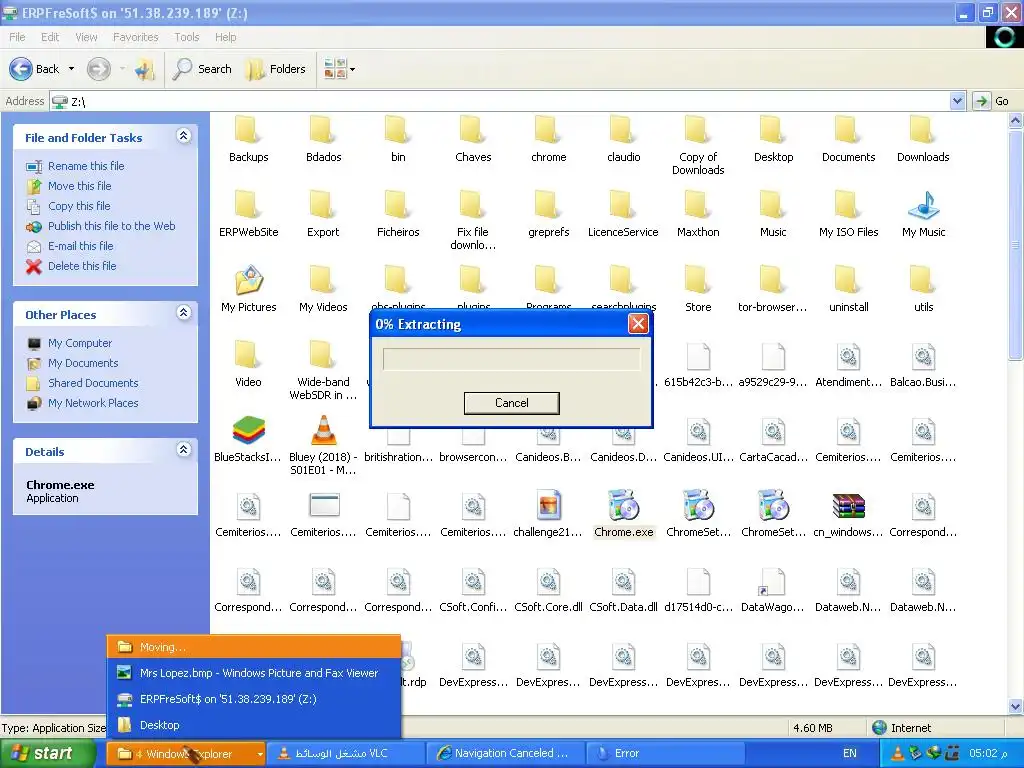Click in the Address field Z:\
1024x768 pixels.
click(x=500, y=101)
